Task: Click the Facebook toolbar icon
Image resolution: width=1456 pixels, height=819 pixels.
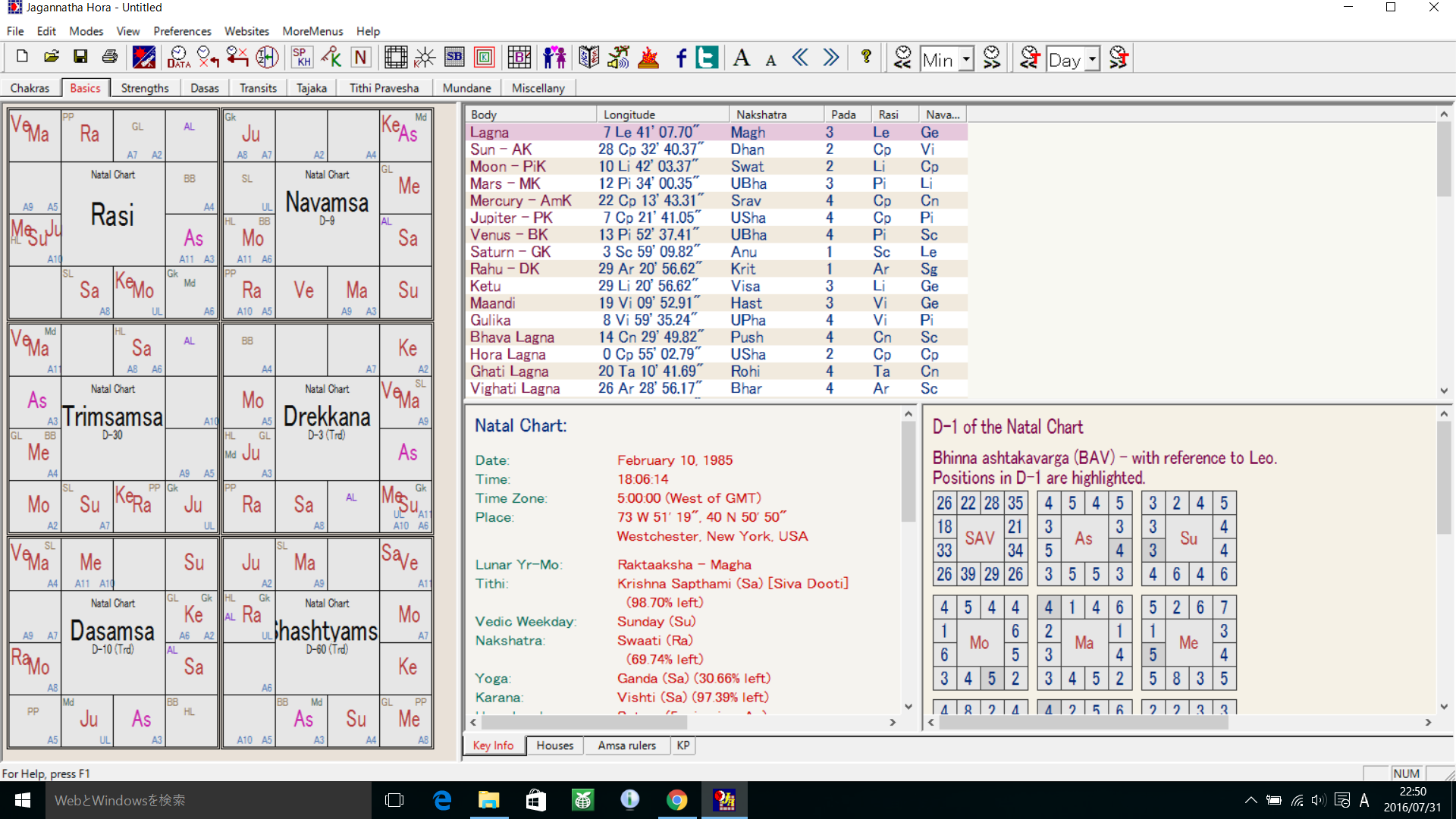Action: point(680,58)
